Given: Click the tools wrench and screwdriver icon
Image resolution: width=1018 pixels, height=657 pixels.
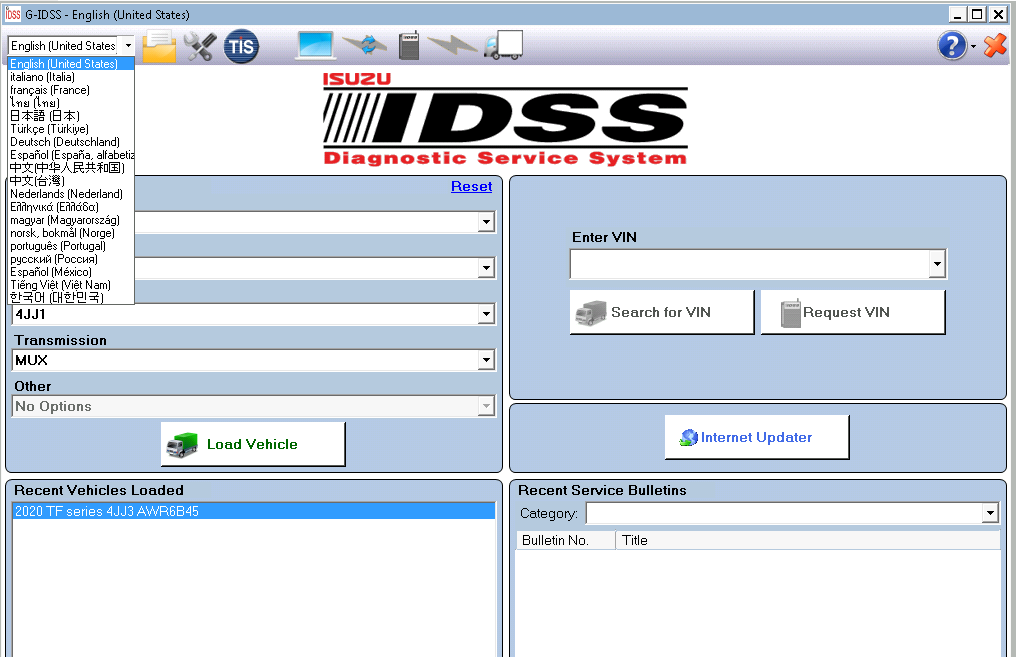Looking at the screenshot, I should [x=199, y=45].
